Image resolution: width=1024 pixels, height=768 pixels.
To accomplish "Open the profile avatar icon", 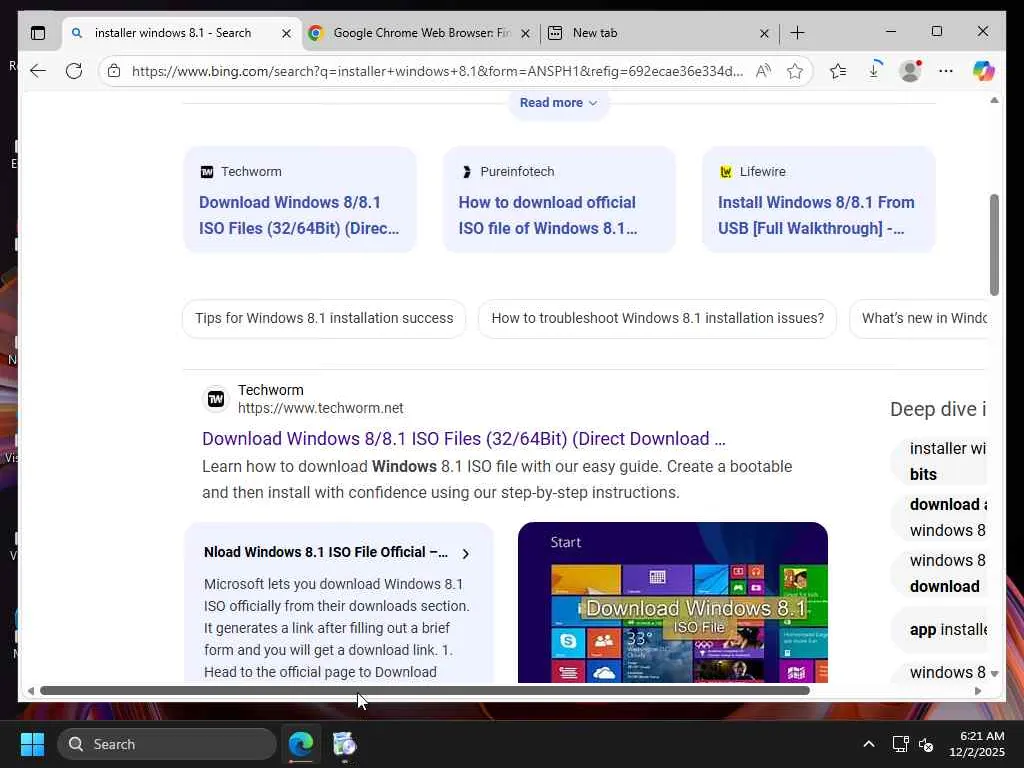I will point(910,71).
